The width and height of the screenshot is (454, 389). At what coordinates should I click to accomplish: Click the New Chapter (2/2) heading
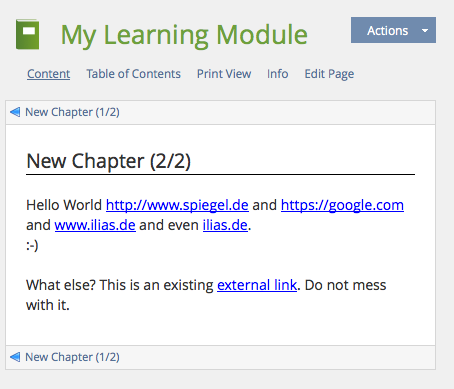point(108,161)
